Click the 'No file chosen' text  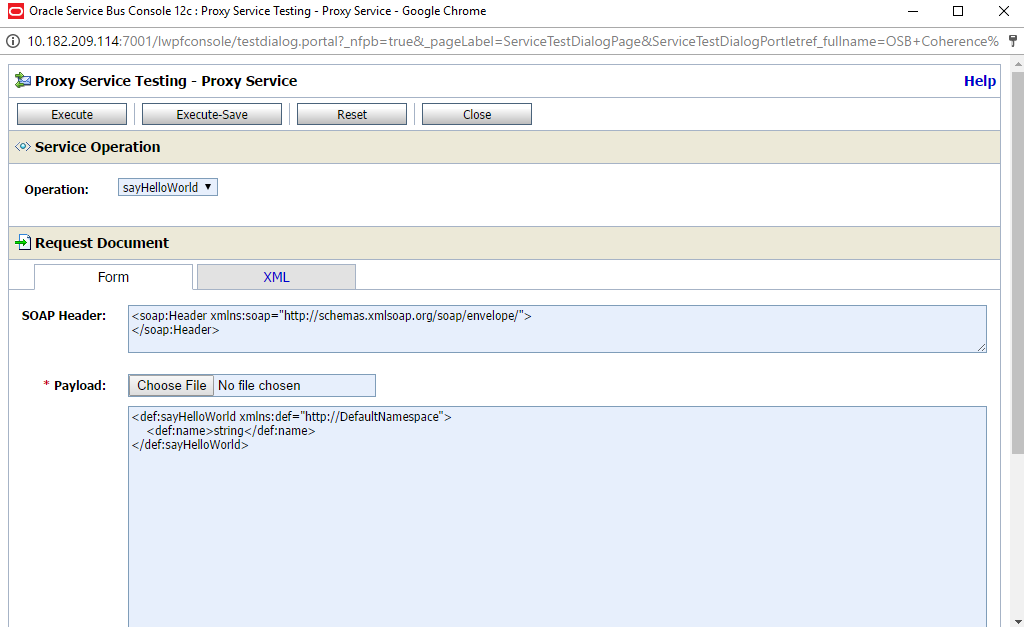tap(259, 385)
